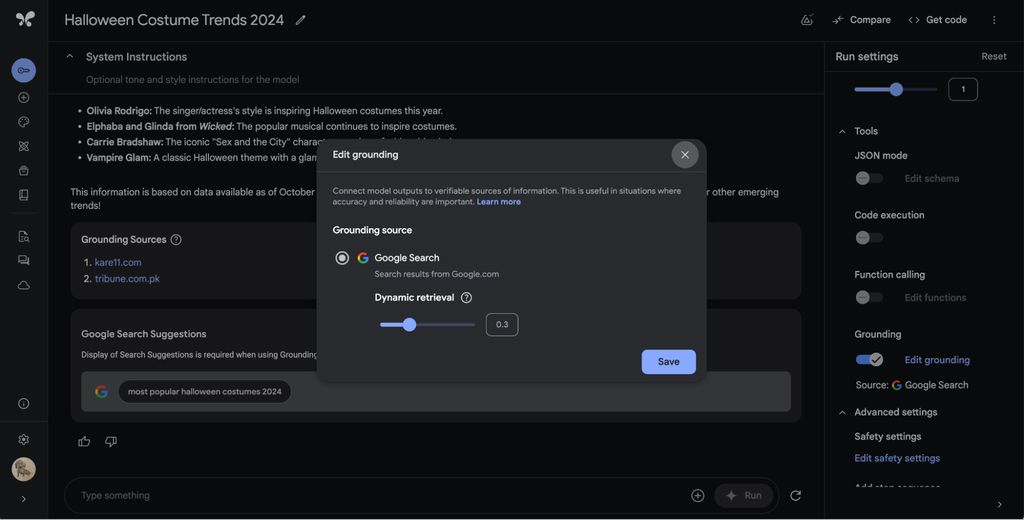Disable the Grounding toggle

click(869, 360)
